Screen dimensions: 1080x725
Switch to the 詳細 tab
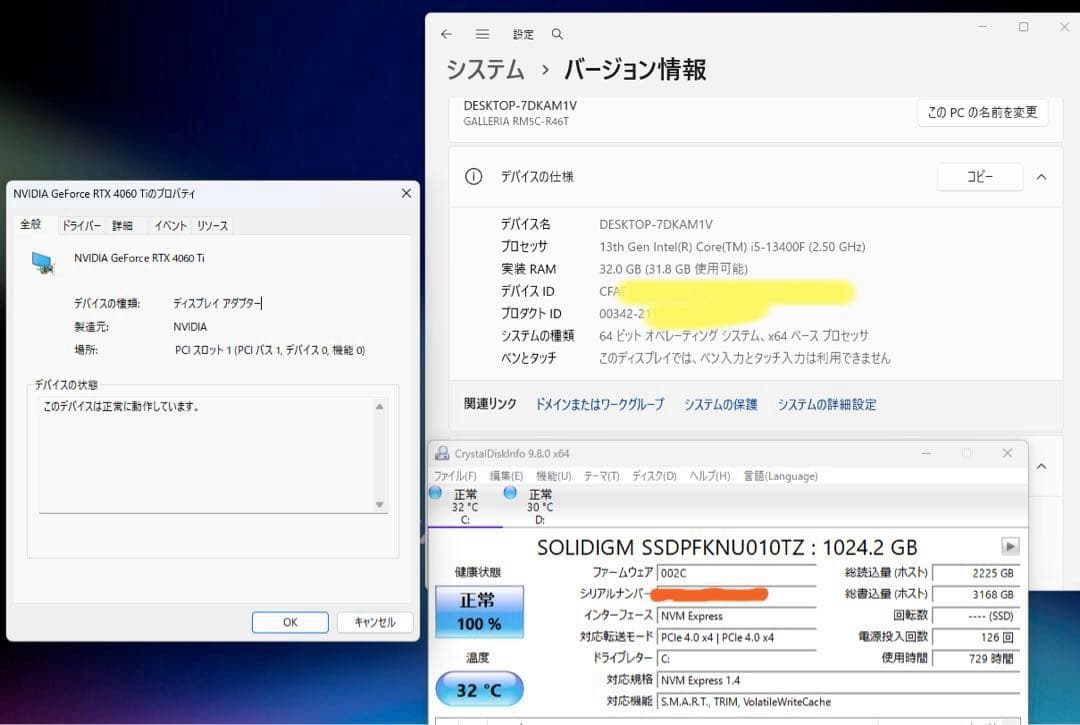point(123,225)
